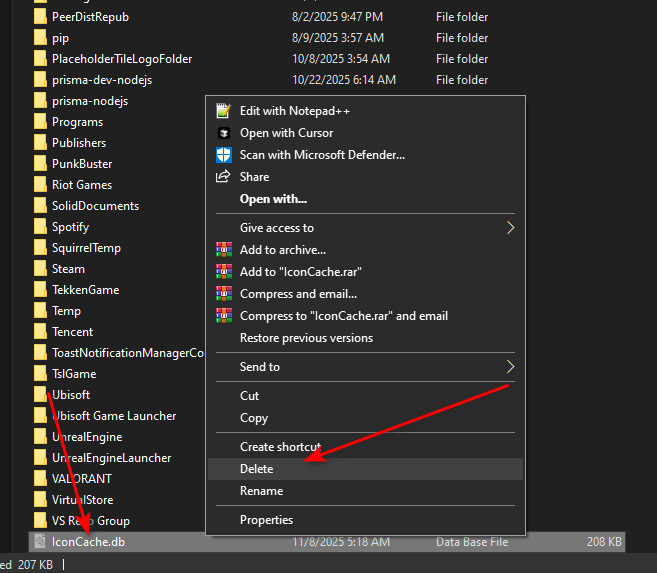Click the Cursor app icon in context menu
The height and width of the screenshot is (573, 657).
224,133
